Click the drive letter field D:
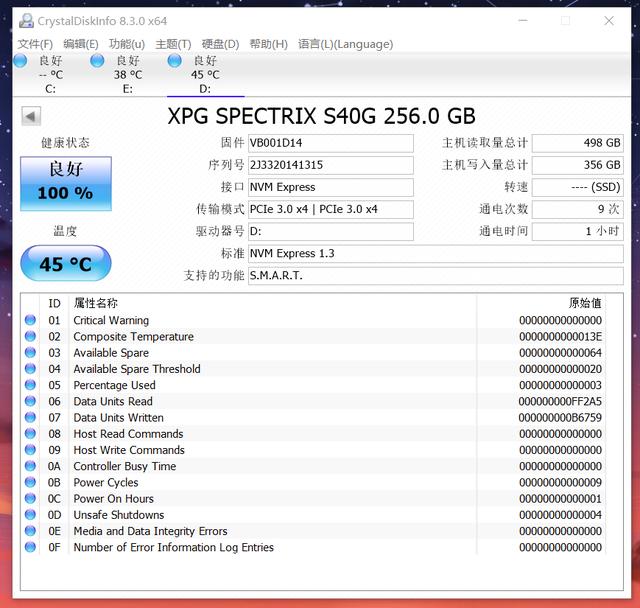 331,231
